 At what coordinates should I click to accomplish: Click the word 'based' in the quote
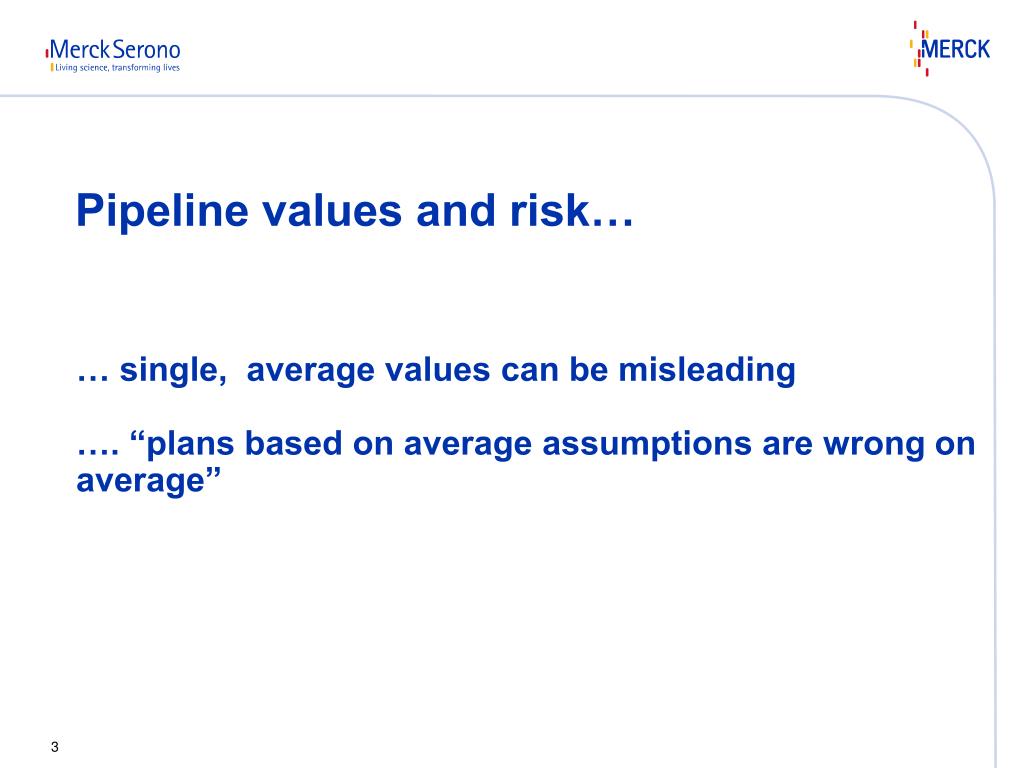[293, 444]
